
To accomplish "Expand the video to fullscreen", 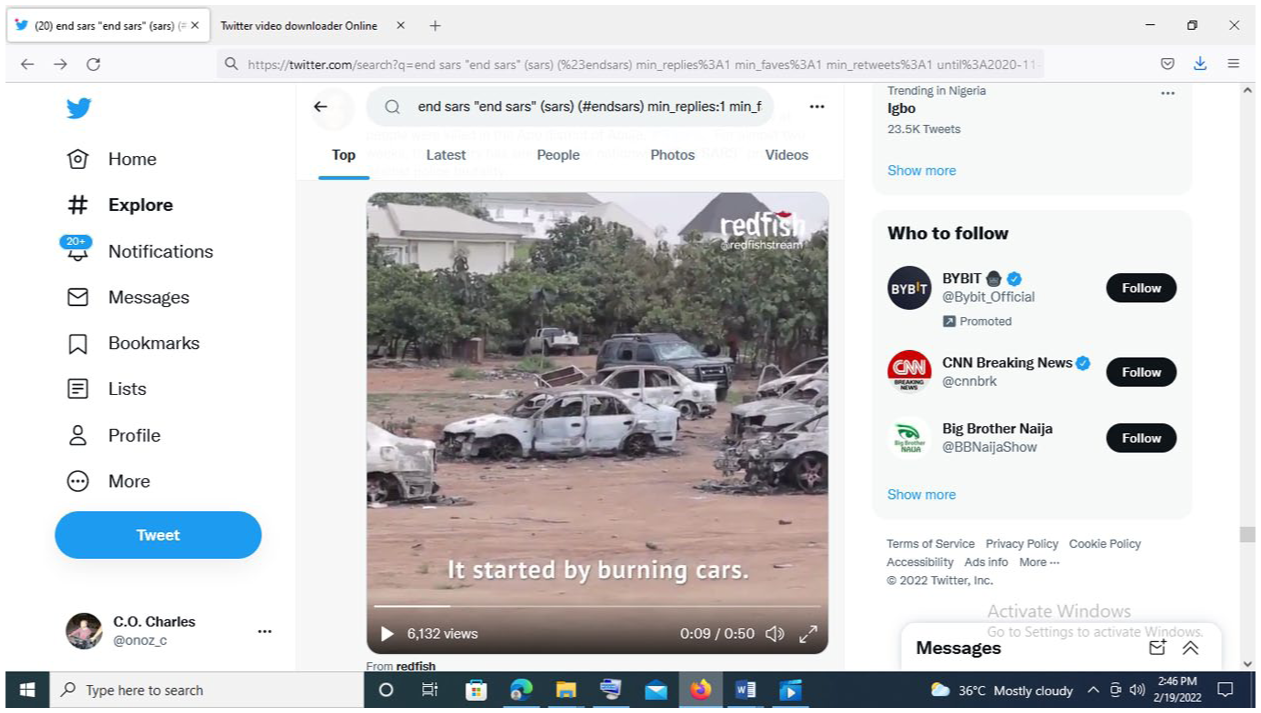I will tap(808, 634).
